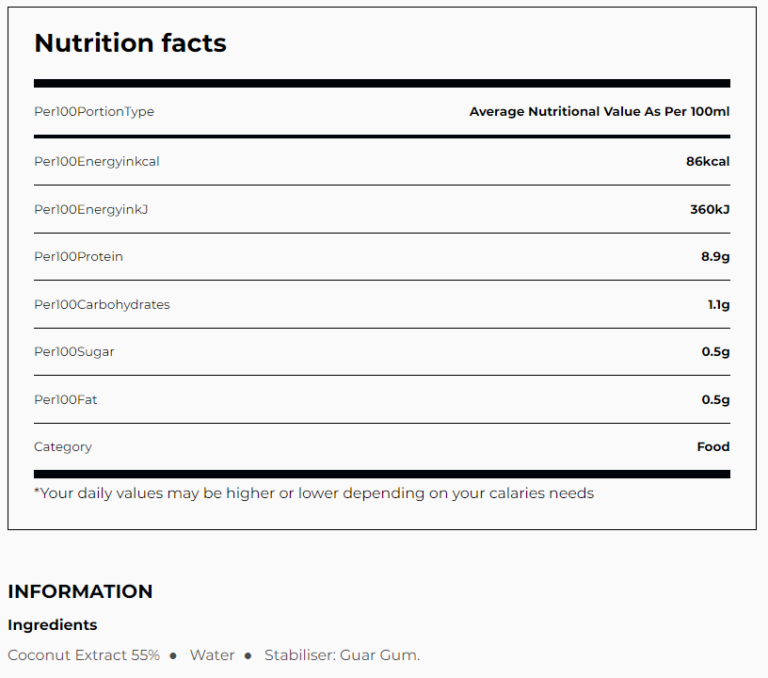Click the 0.5g value in the fat row
The width and height of the screenshot is (768, 678).
pyautogui.click(x=715, y=400)
